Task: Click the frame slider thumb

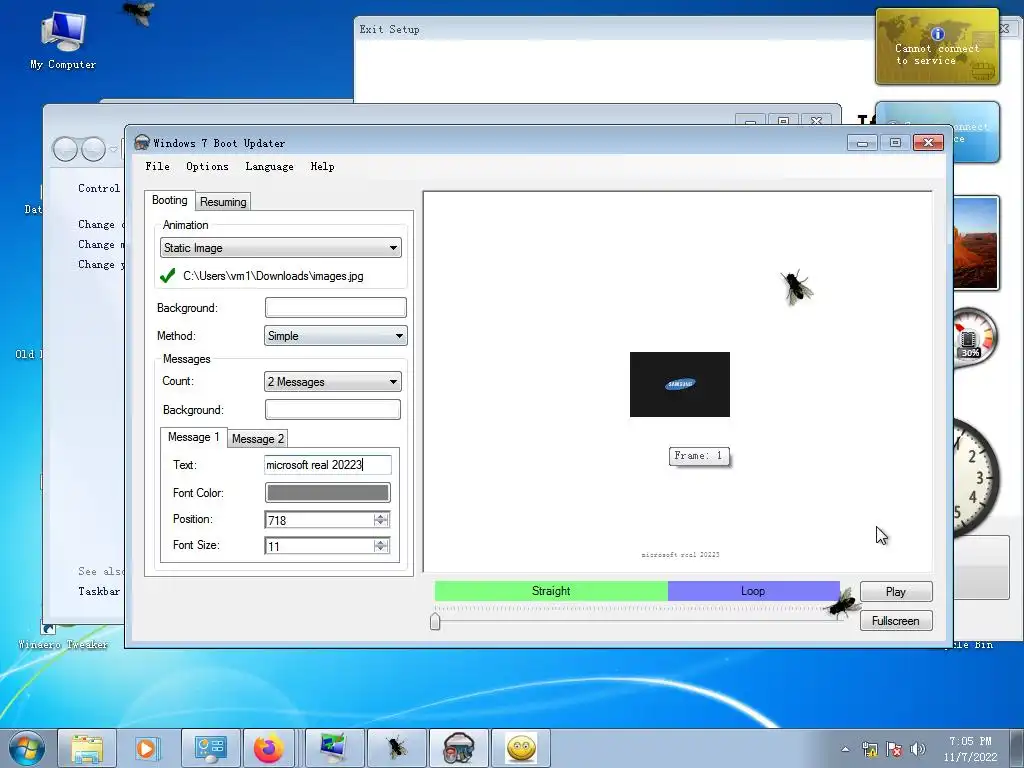Action: pyautogui.click(x=436, y=621)
